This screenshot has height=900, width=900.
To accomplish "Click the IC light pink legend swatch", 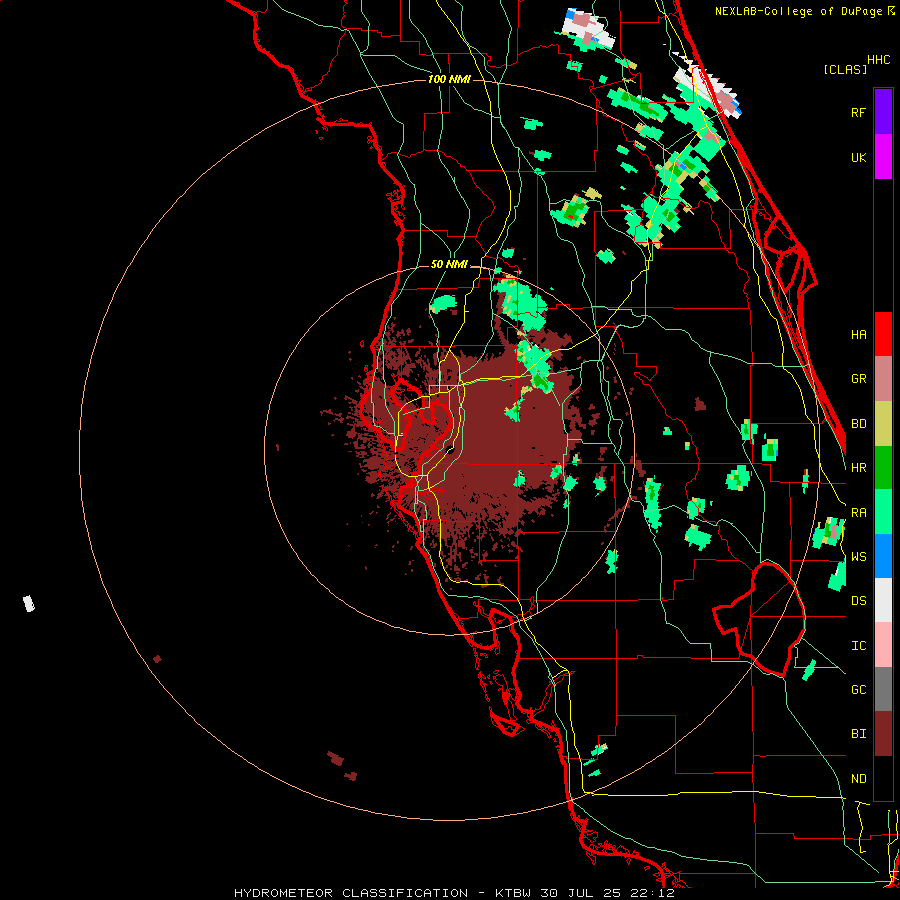I will pos(883,645).
